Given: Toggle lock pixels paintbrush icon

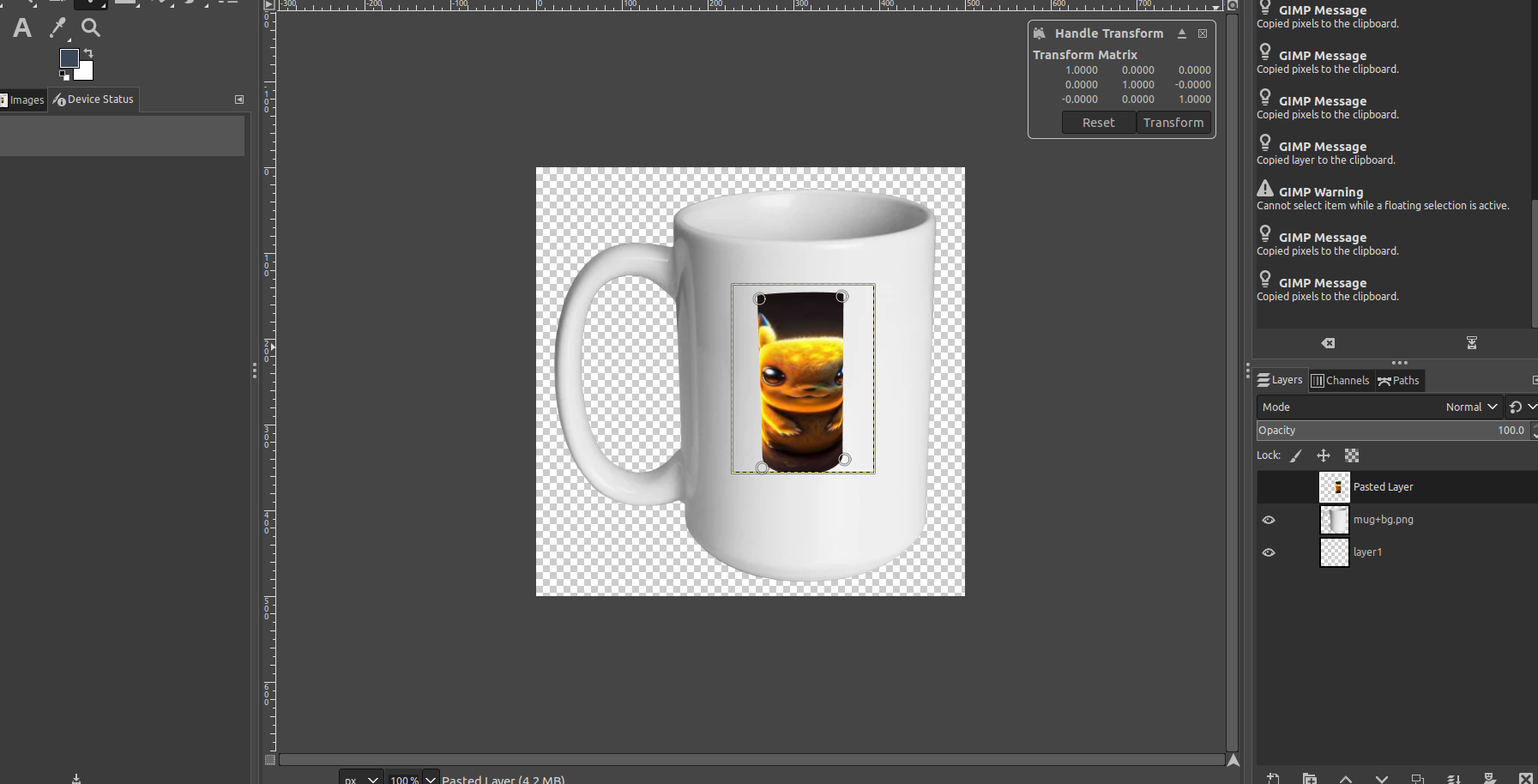Looking at the screenshot, I should [x=1296, y=455].
